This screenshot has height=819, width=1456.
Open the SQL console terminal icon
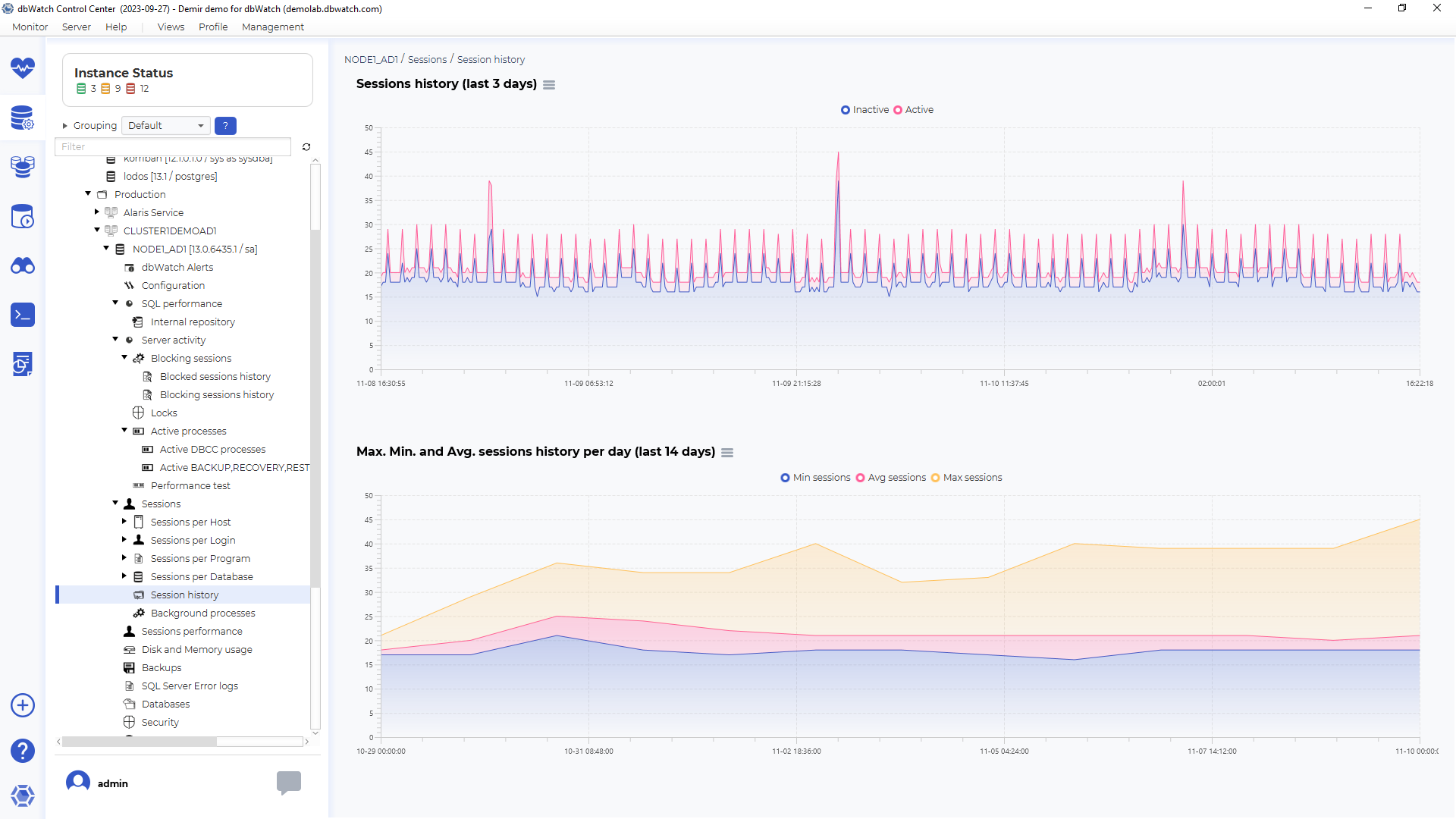coord(23,315)
